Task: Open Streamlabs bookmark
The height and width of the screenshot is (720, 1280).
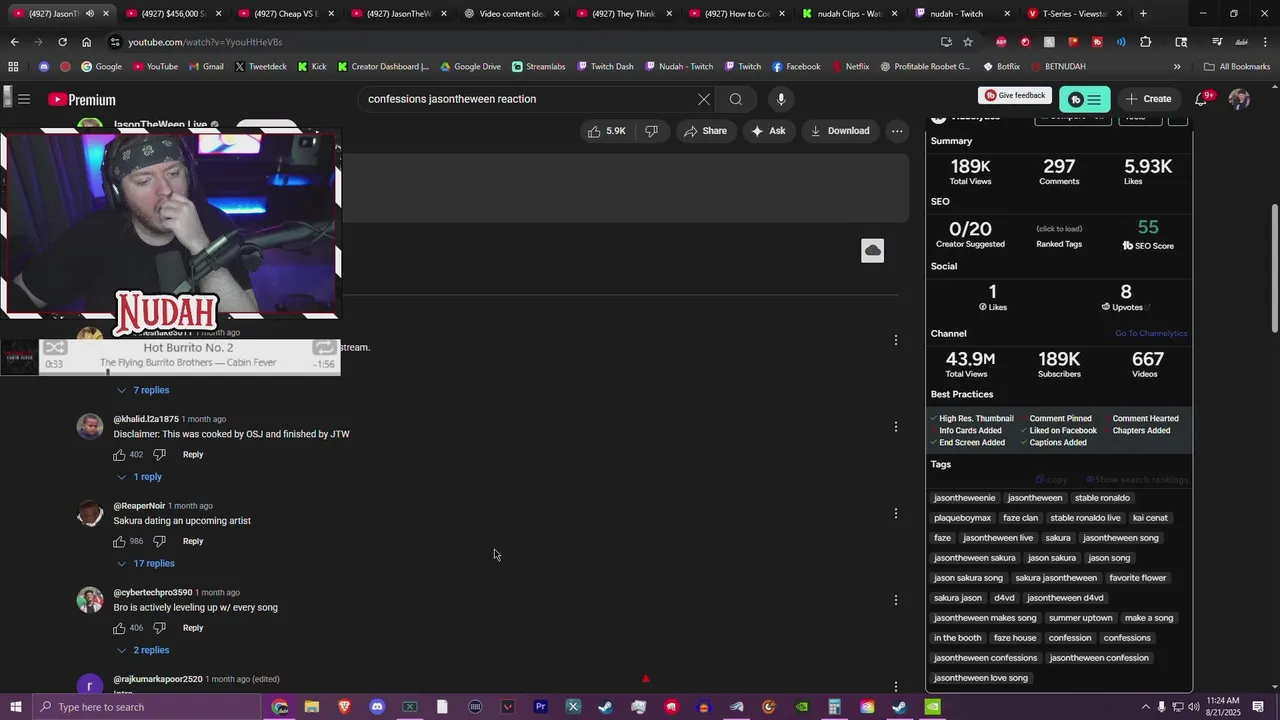Action: click(538, 67)
